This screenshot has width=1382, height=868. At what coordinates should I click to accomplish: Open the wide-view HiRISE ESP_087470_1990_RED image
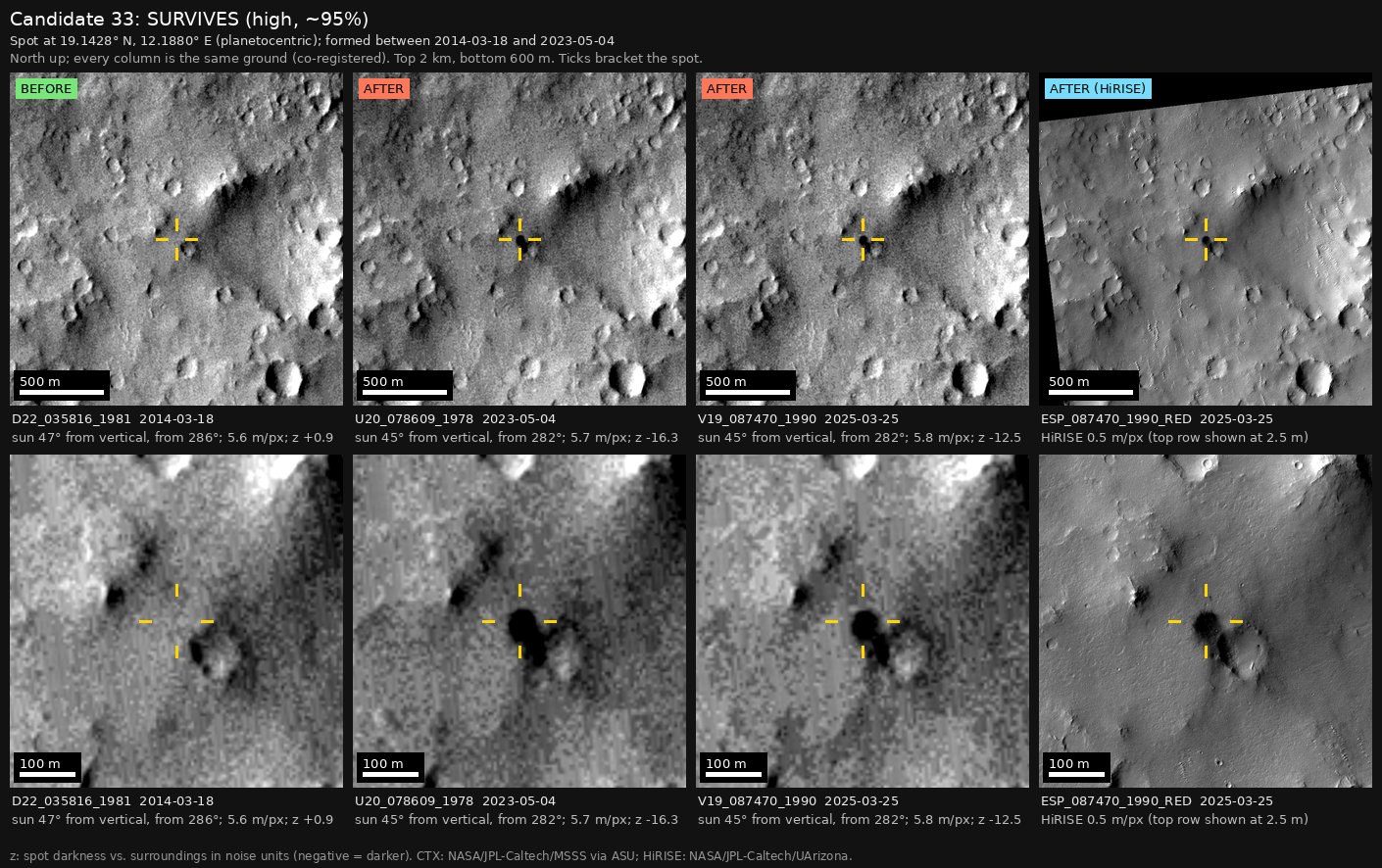pos(1206,239)
